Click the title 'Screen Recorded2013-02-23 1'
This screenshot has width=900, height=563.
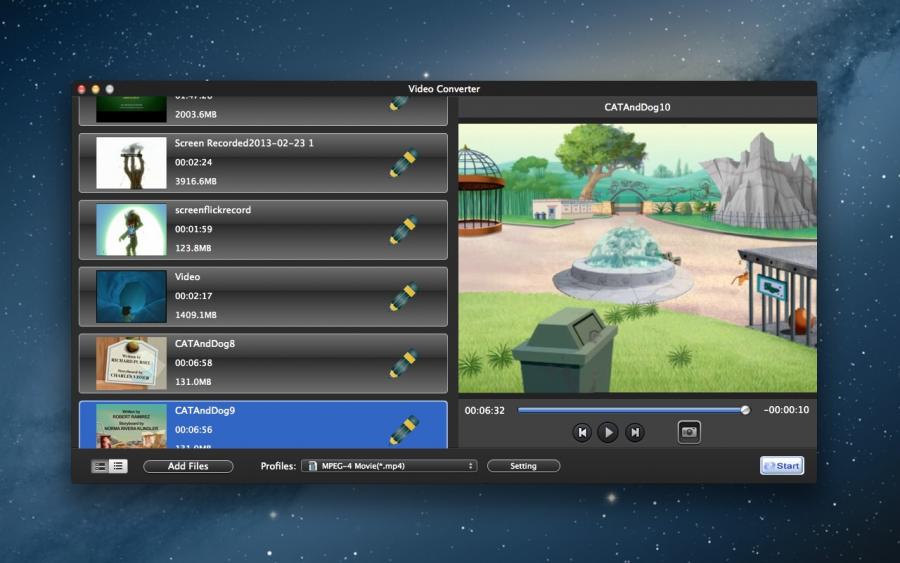coord(244,143)
